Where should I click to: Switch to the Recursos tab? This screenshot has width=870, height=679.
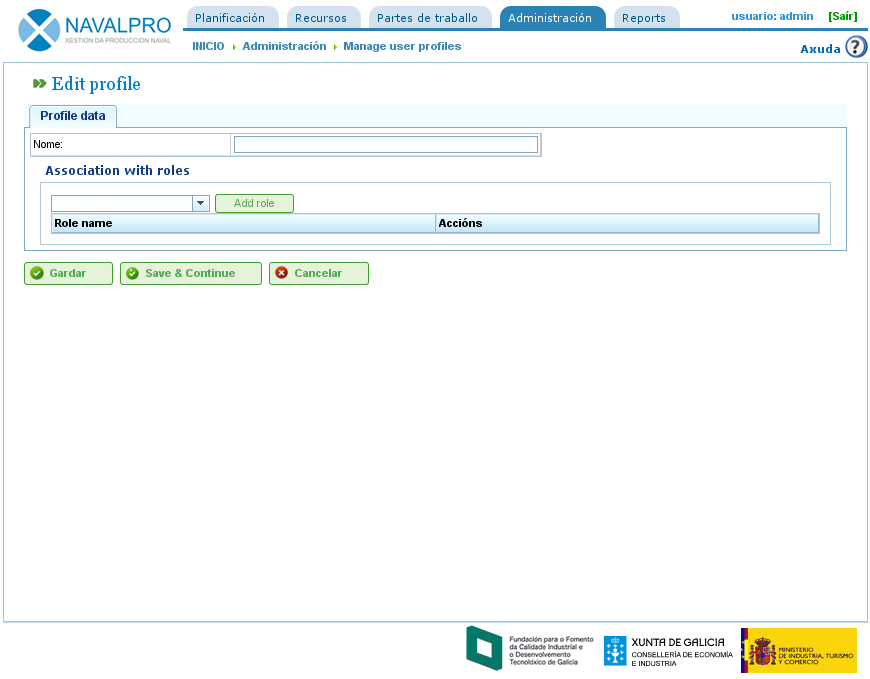click(322, 18)
